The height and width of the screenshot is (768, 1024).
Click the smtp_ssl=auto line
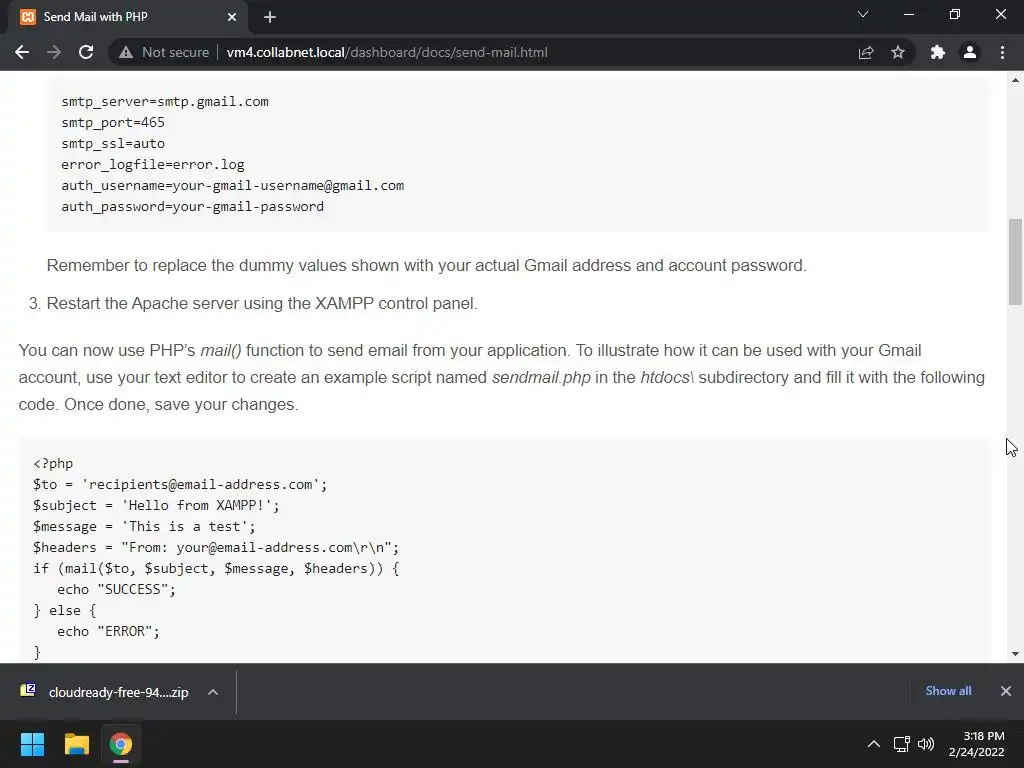113,144
